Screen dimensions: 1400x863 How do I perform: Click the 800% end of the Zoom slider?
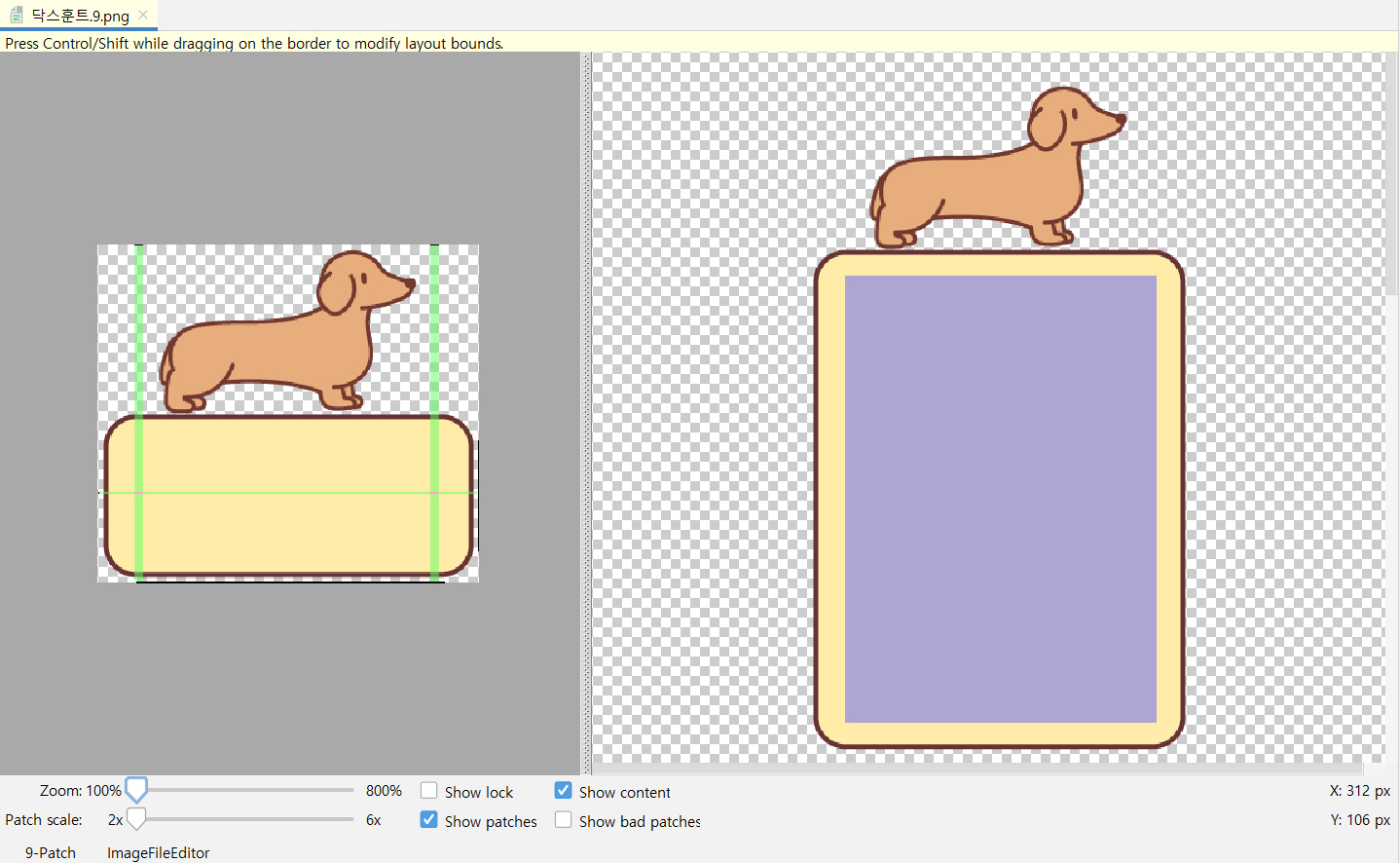(384, 791)
